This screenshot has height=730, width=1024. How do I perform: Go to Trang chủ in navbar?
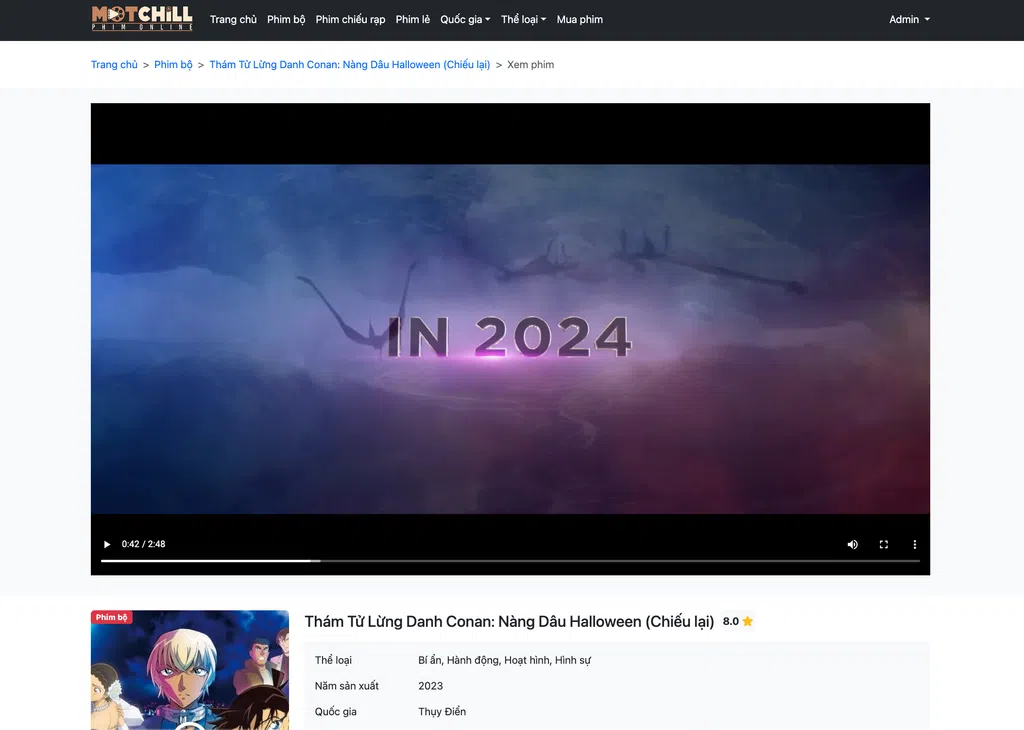(233, 20)
